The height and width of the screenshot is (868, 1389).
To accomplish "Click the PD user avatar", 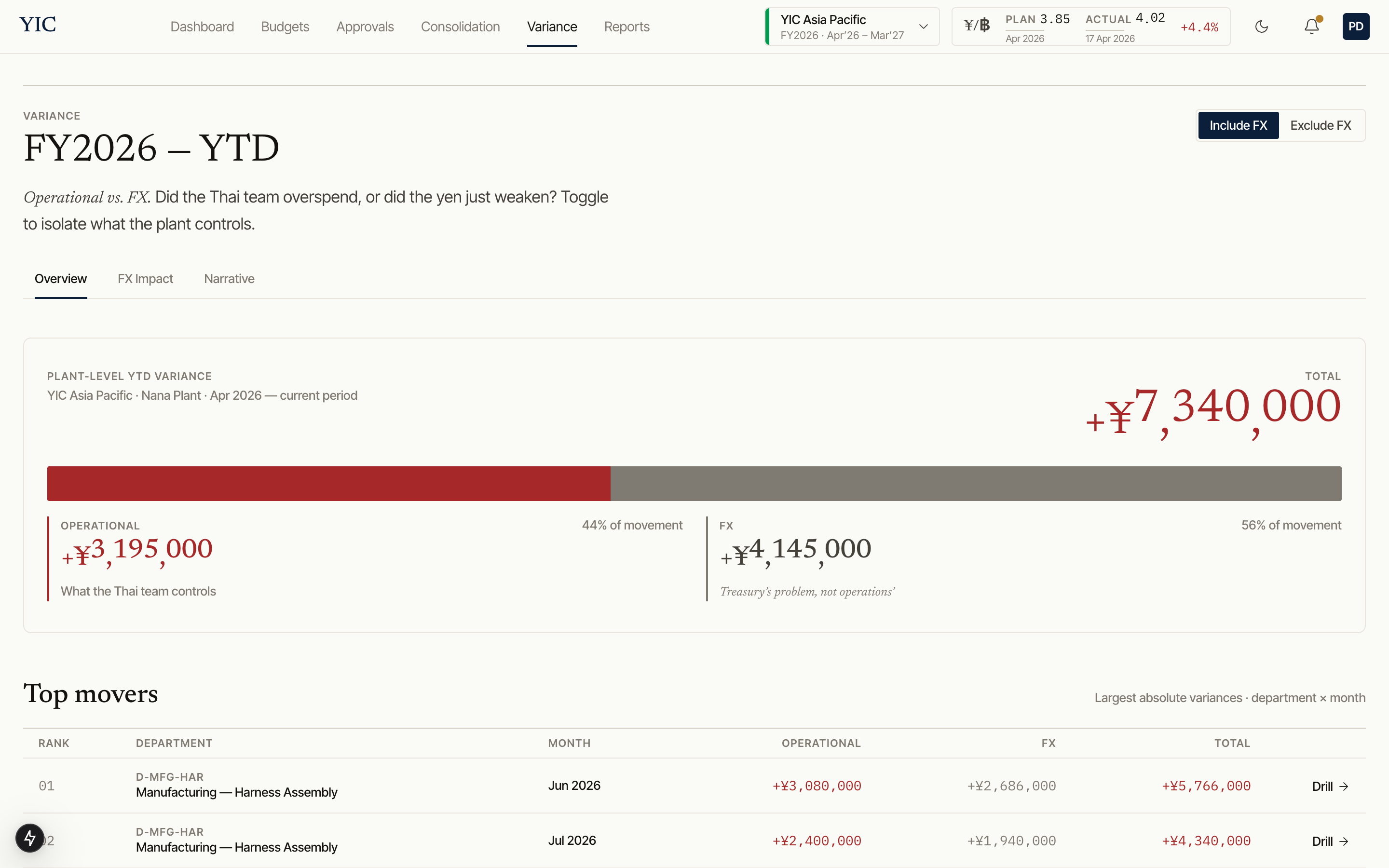I will tap(1355, 27).
